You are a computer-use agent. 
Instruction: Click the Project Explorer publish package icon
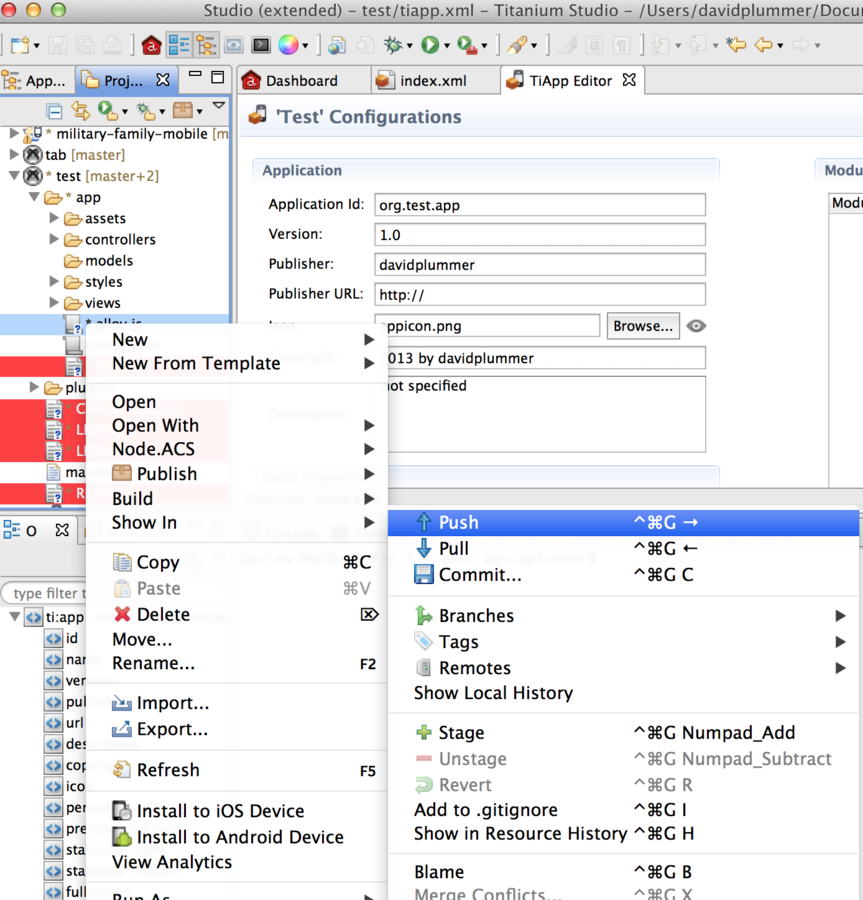click(183, 110)
